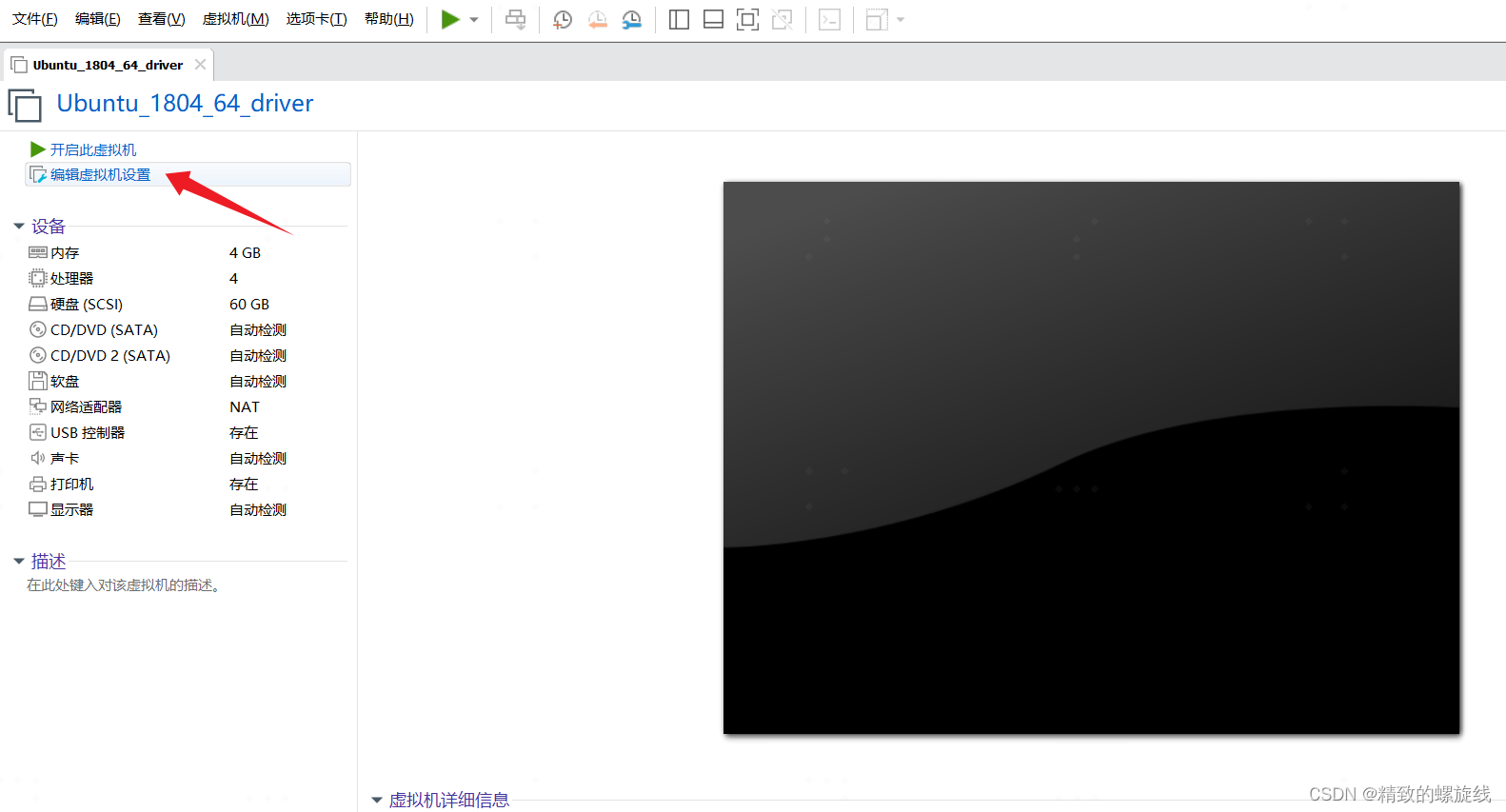Click the 处理器 processor icon
The image size is (1506, 812).
(38, 278)
